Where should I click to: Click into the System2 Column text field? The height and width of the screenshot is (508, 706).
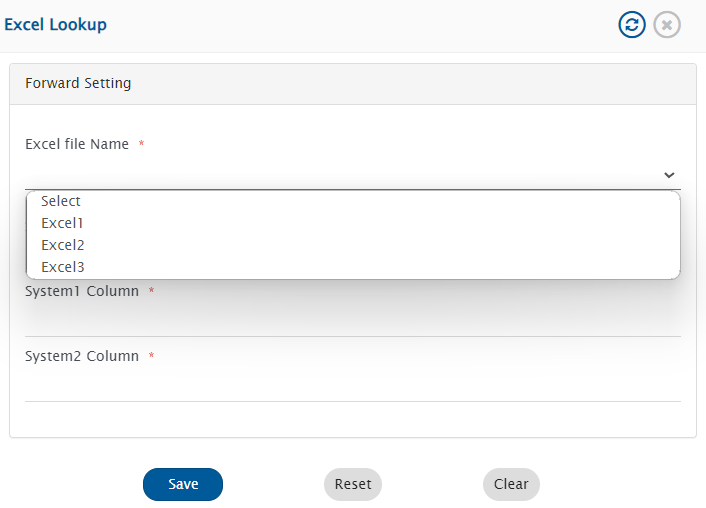click(352, 386)
